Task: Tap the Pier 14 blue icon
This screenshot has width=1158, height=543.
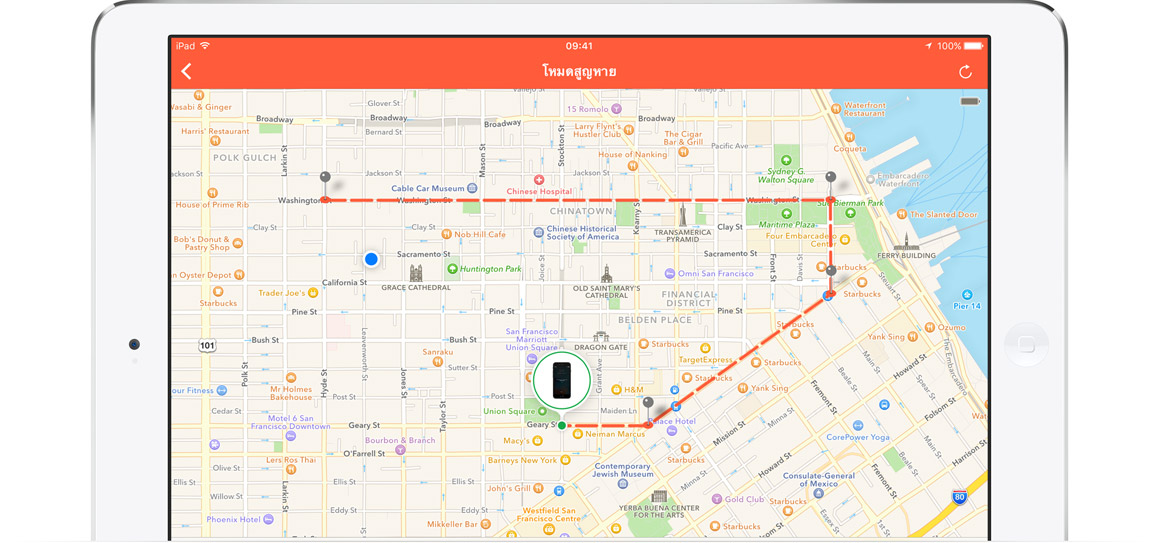Action: tap(967, 294)
